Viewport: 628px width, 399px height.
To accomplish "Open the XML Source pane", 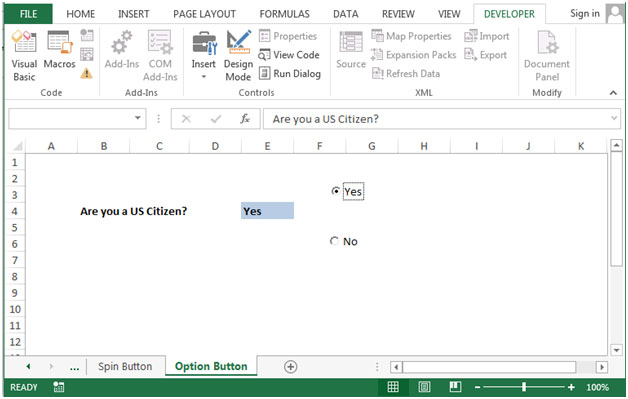I will (x=351, y=50).
